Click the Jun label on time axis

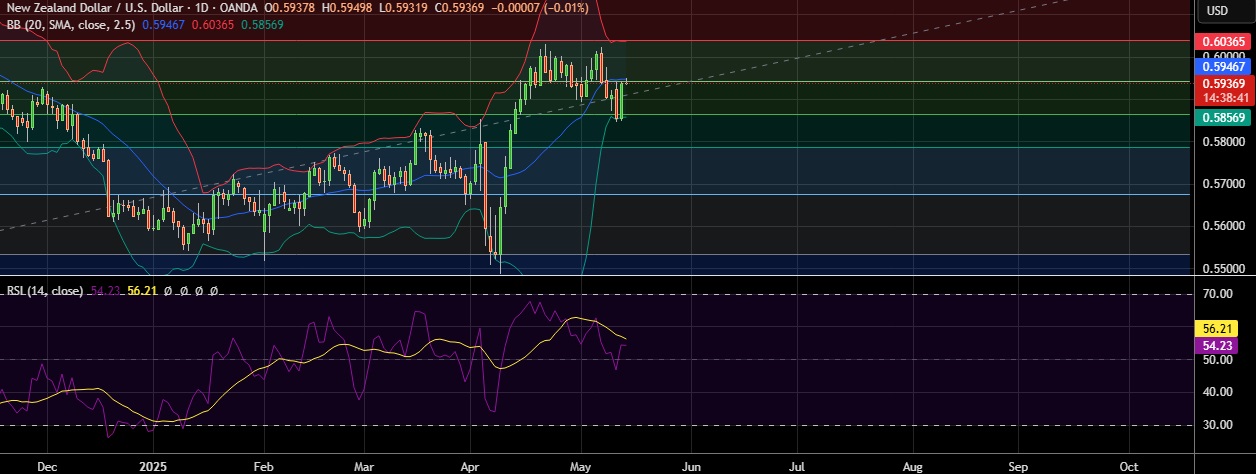coord(690,466)
